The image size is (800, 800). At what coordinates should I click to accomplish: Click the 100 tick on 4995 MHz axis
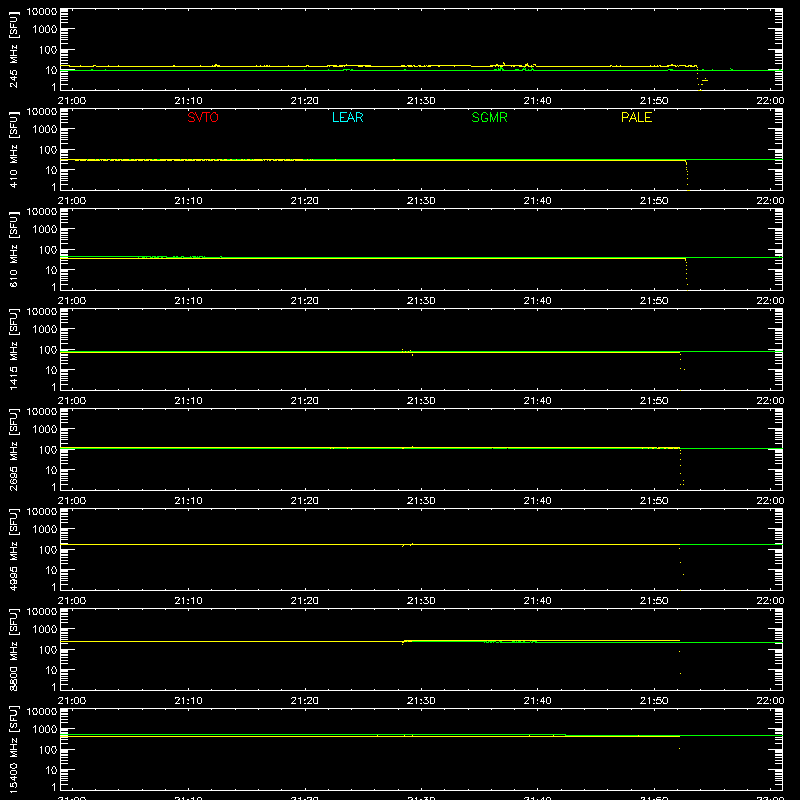(x=48, y=549)
